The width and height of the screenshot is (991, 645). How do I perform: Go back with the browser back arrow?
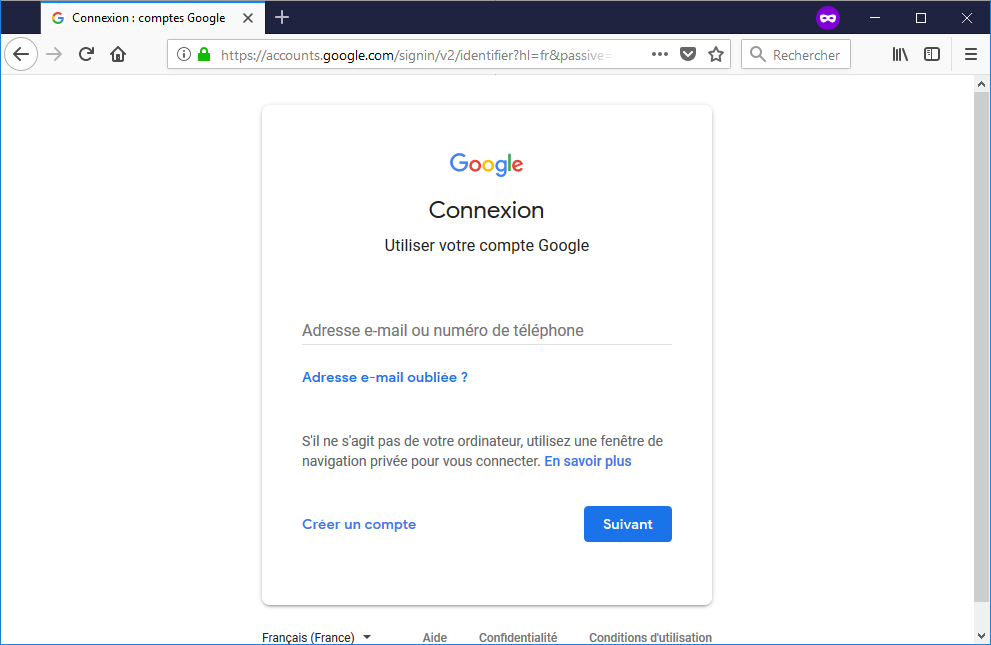[x=21, y=54]
